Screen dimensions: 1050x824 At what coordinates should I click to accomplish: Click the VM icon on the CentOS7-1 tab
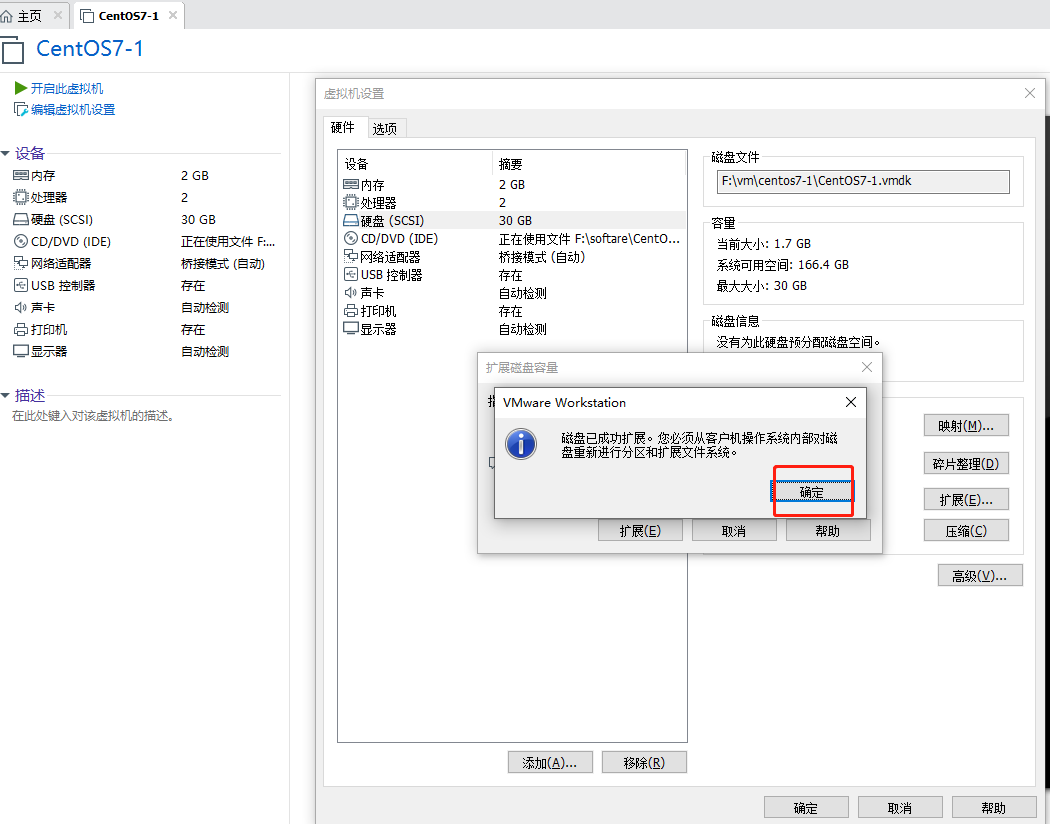[87, 15]
